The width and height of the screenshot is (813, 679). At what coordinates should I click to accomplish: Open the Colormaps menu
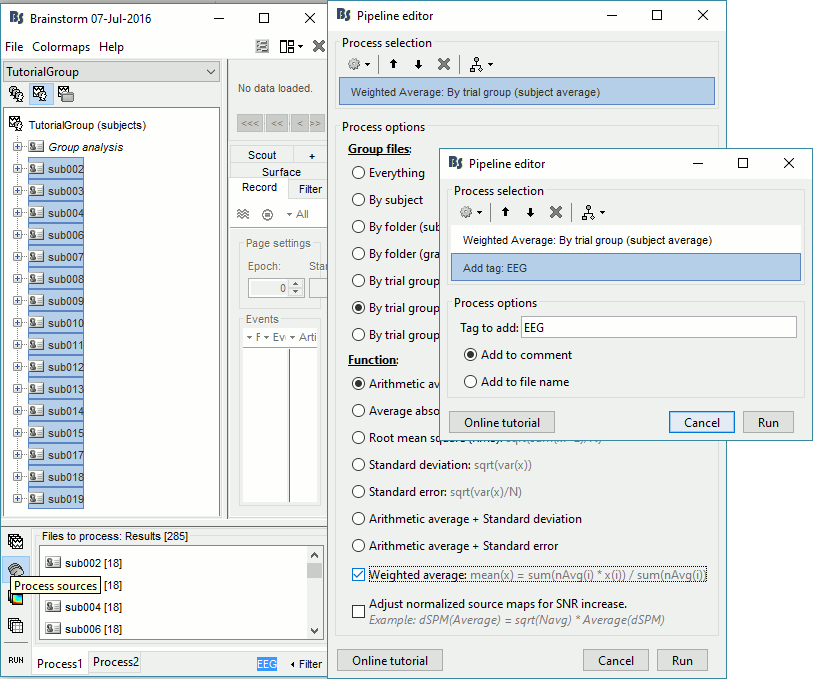(x=62, y=47)
